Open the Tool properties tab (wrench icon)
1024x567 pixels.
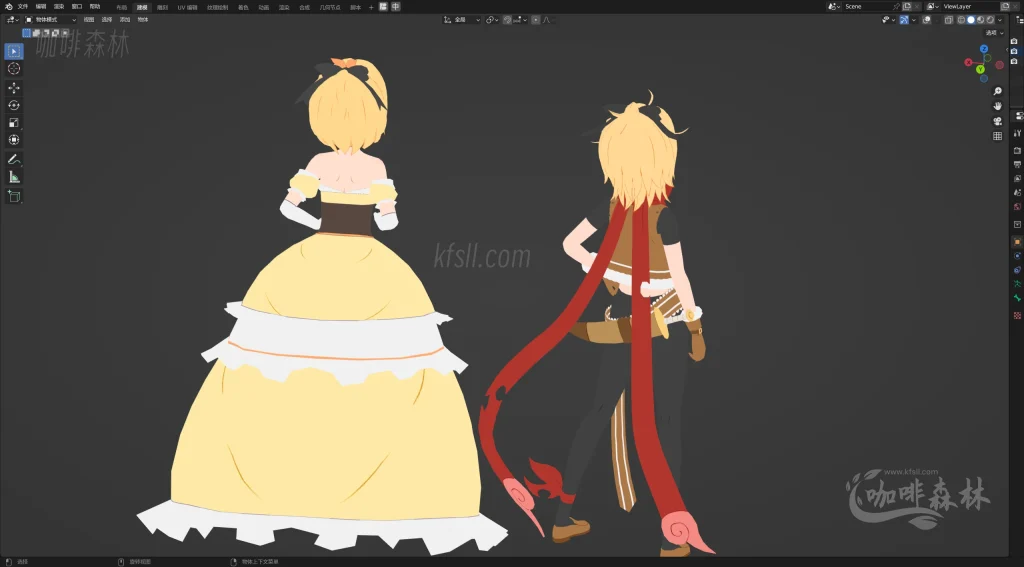1017,133
